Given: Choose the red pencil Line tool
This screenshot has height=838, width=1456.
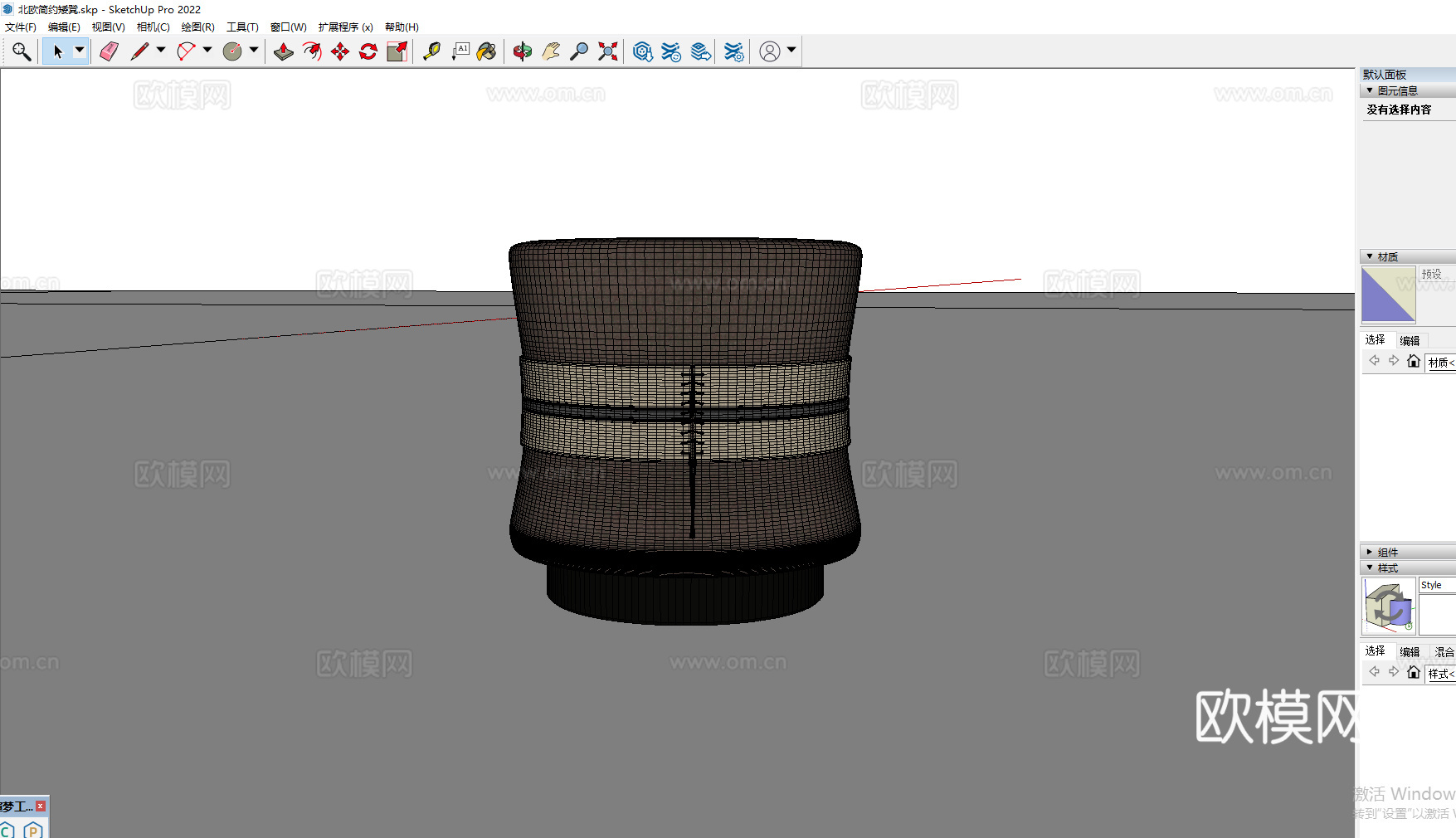Looking at the screenshot, I should [x=139, y=51].
